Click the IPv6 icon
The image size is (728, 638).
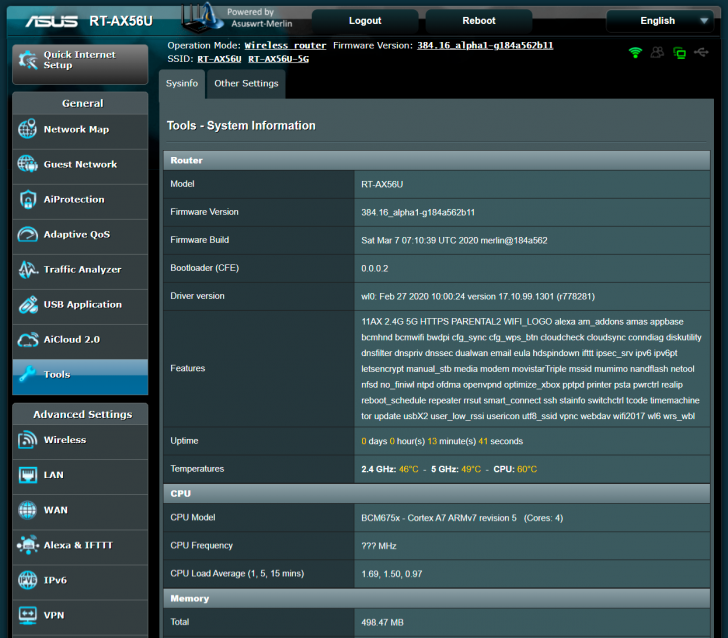coord(27,580)
